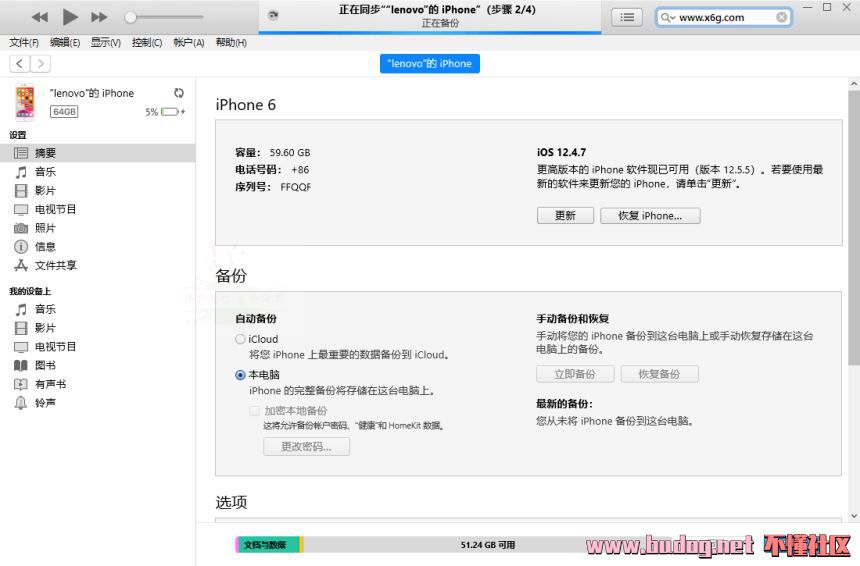The width and height of the screenshot is (860, 566).
Task: Minimize the iTunes window
Action: point(807,7)
